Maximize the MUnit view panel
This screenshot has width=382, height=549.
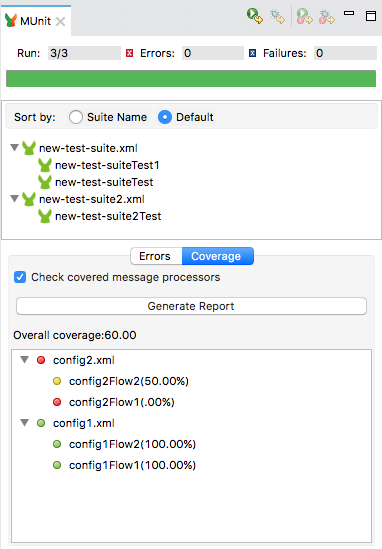(371, 16)
